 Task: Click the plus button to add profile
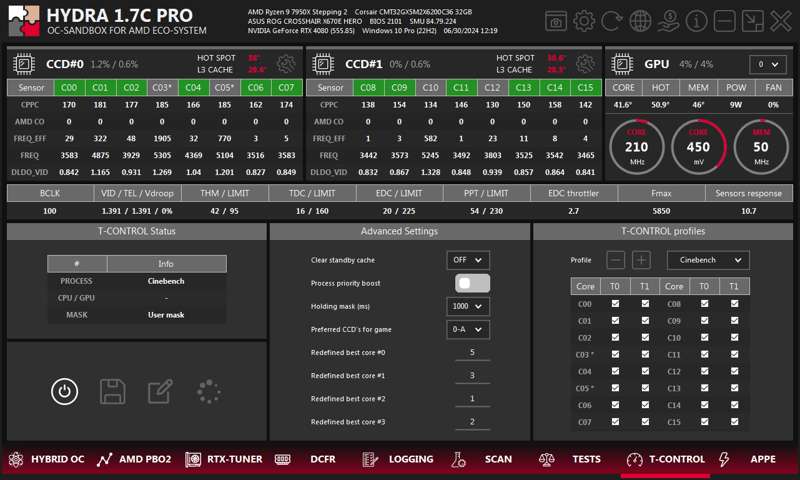click(x=642, y=260)
